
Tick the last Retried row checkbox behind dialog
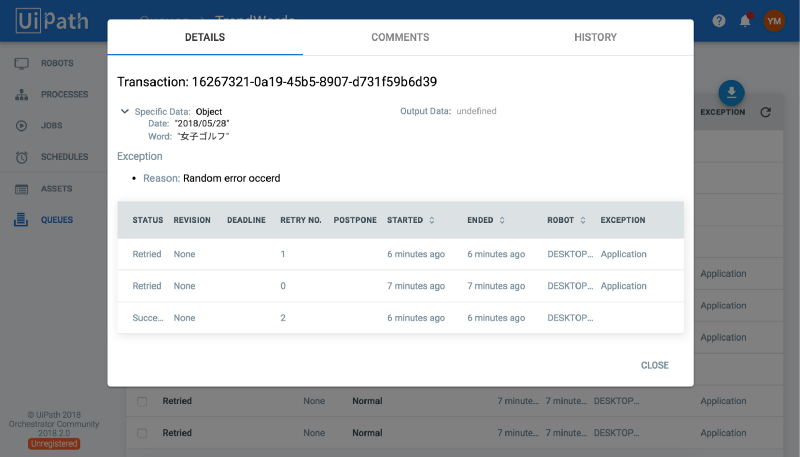tap(142, 433)
